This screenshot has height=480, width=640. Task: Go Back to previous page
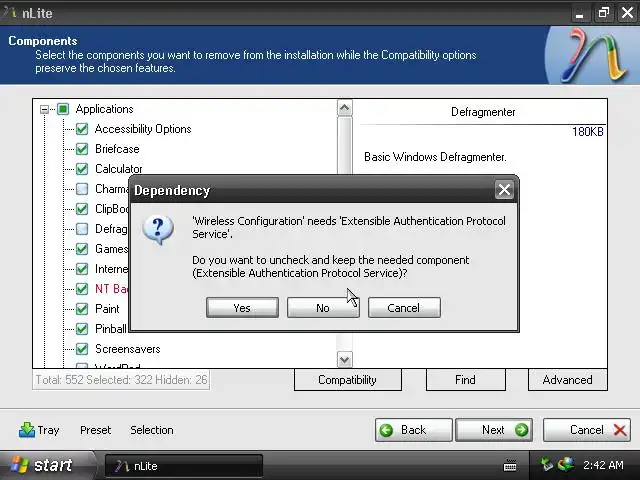click(413, 430)
